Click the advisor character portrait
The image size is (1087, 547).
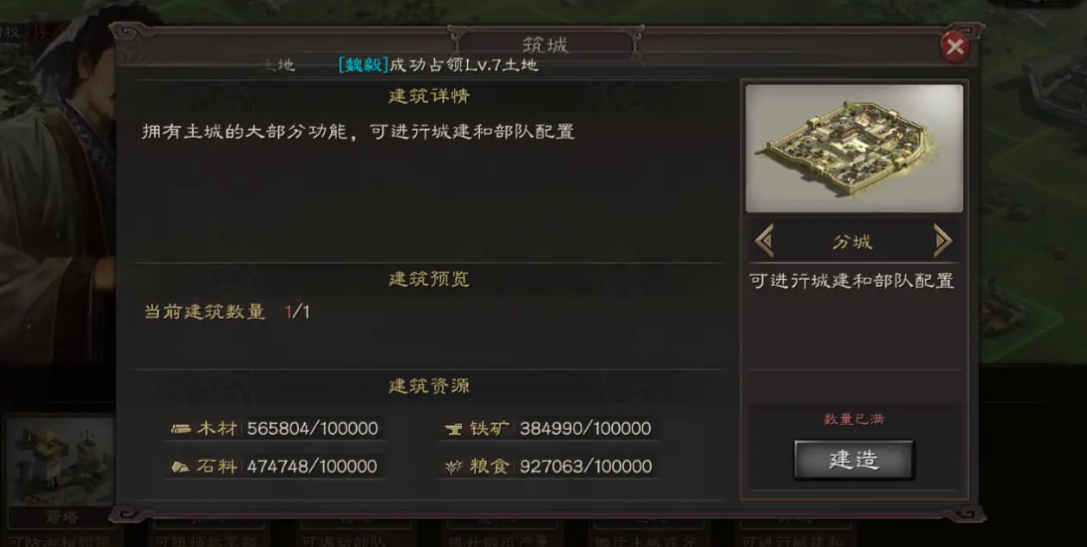pyautogui.click(x=59, y=180)
